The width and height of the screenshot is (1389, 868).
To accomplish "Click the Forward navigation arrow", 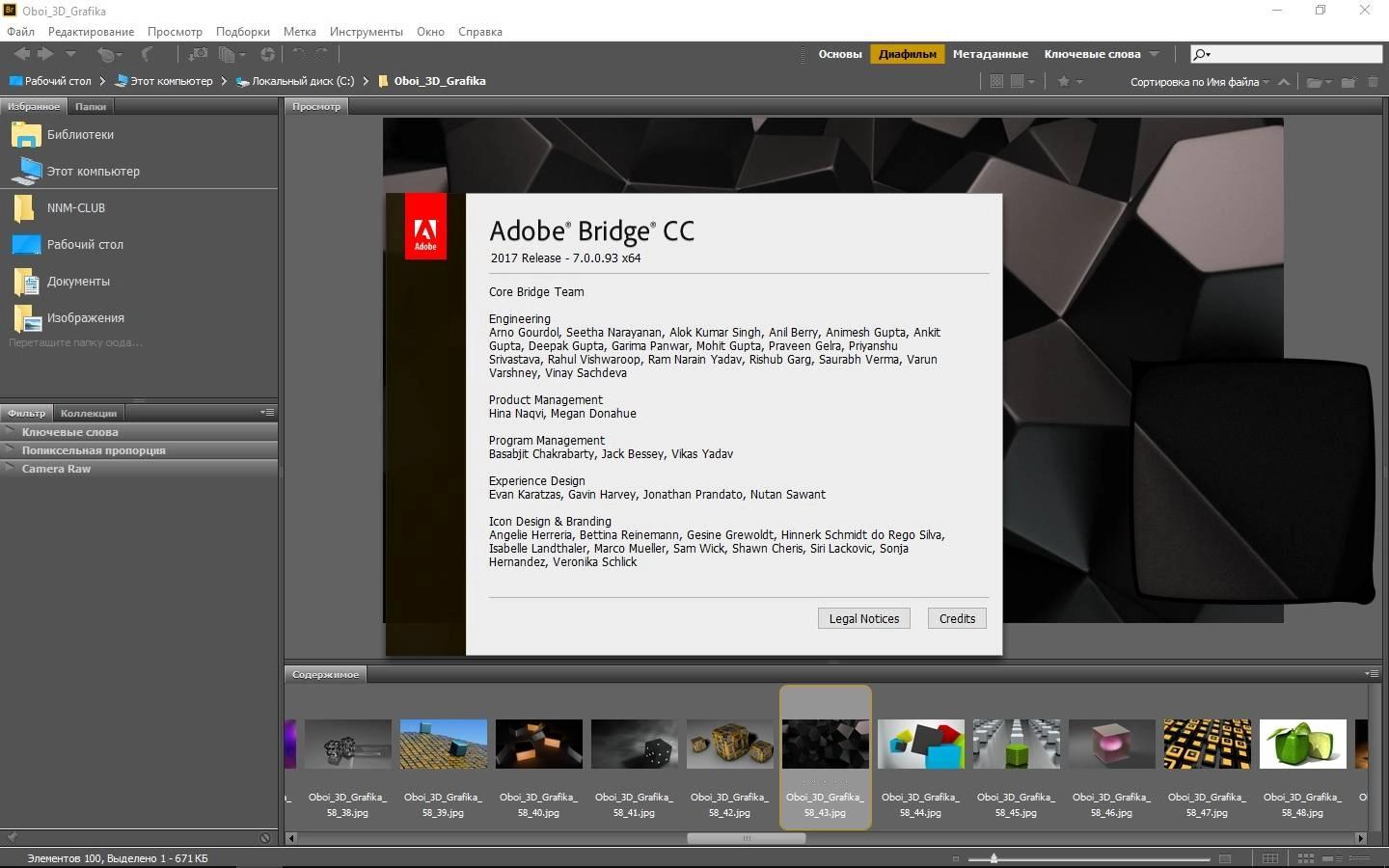I will click(x=45, y=54).
